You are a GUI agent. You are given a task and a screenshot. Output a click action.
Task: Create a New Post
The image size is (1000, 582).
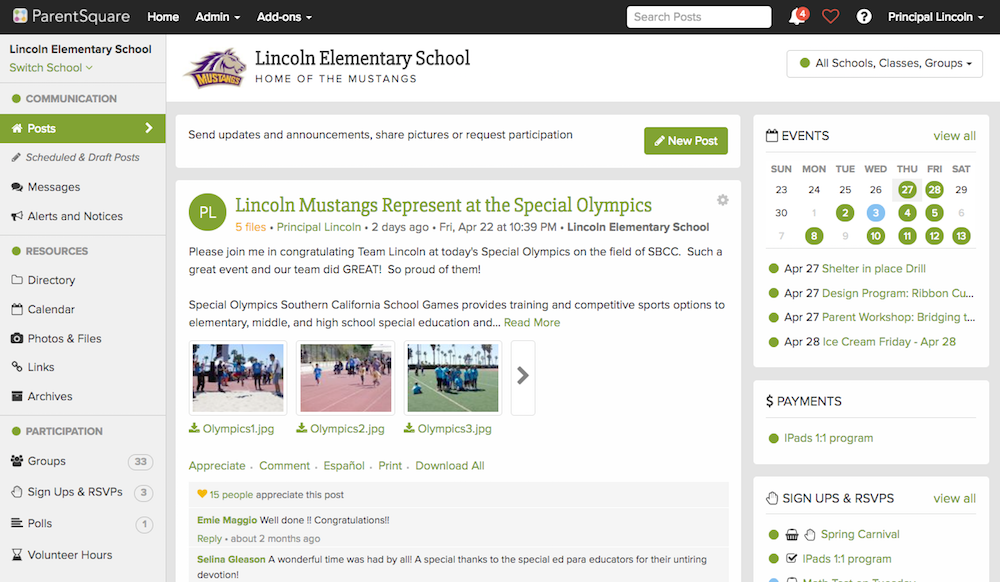coord(686,141)
